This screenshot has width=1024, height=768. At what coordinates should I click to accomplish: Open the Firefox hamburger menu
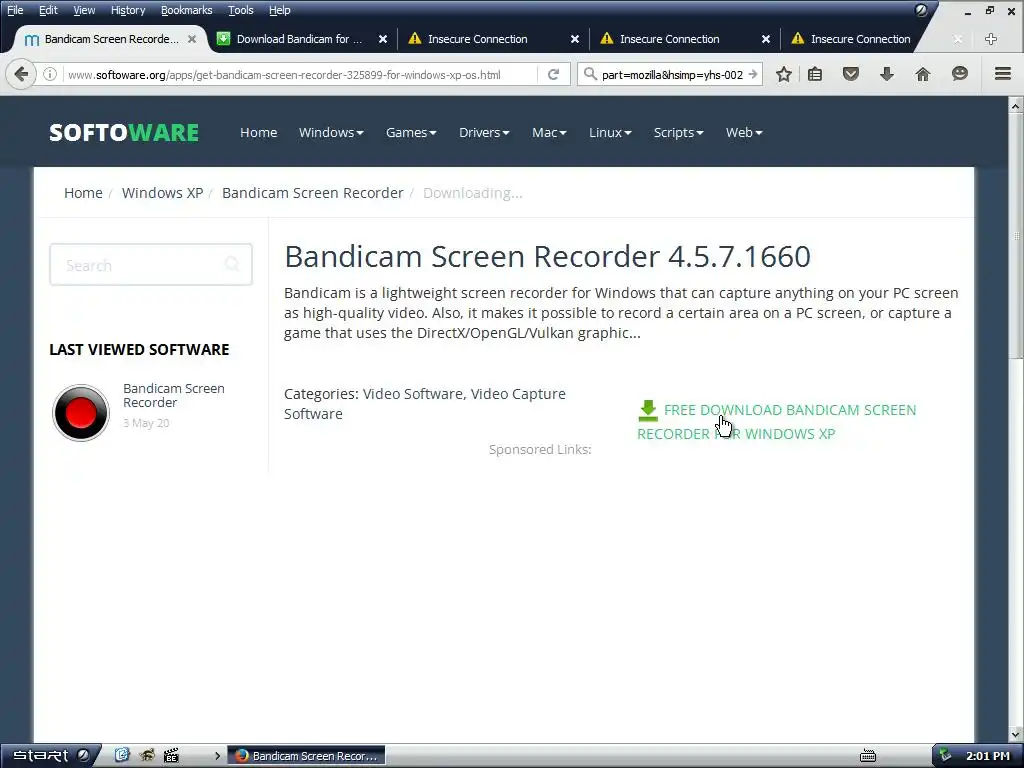coord(1002,74)
